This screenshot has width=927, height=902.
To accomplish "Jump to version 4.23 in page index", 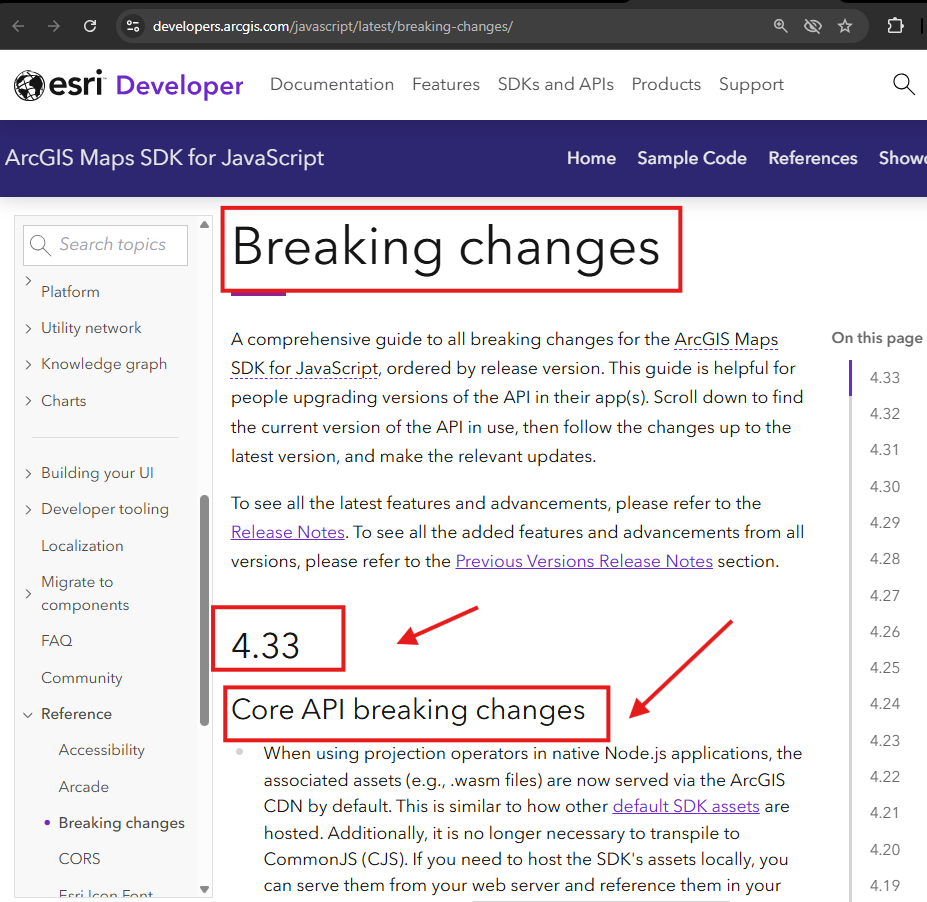I will (884, 741).
